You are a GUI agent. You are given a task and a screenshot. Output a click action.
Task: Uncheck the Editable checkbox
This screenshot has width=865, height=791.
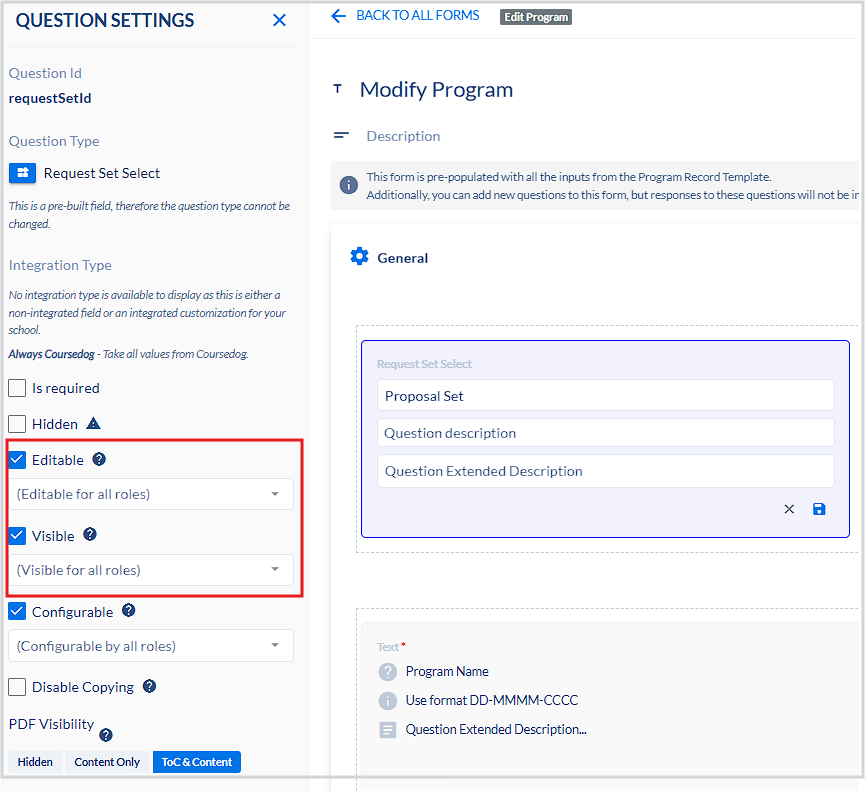[x=17, y=460]
